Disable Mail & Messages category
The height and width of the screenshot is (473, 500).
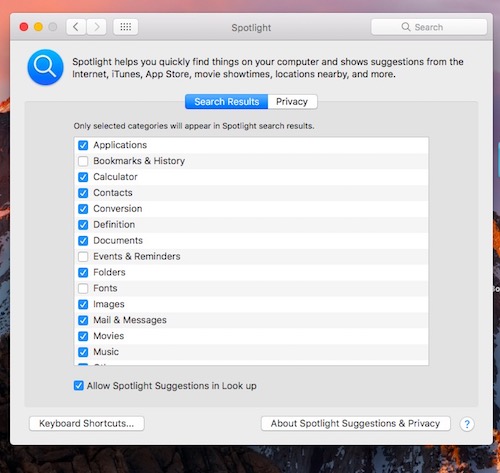pyautogui.click(x=83, y=320)
